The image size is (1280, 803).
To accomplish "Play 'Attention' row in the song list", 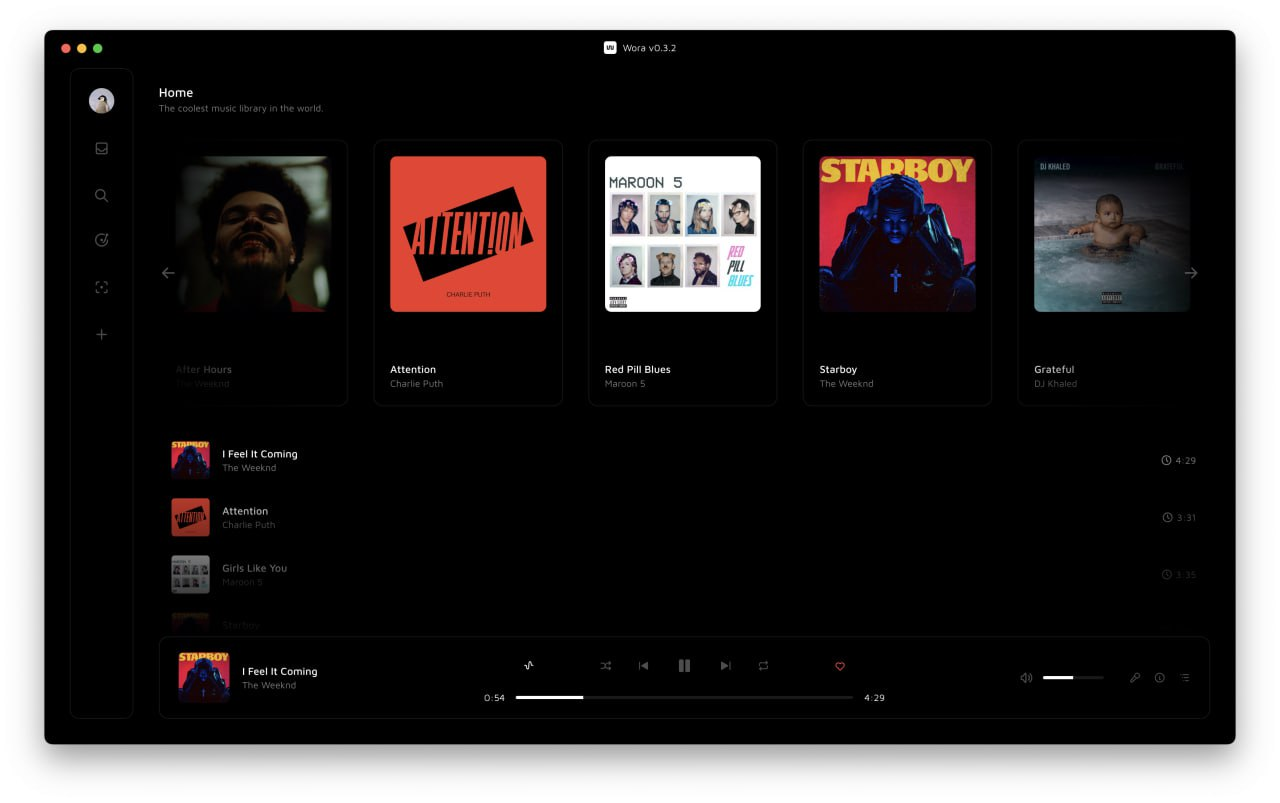I will click(684, 517).
